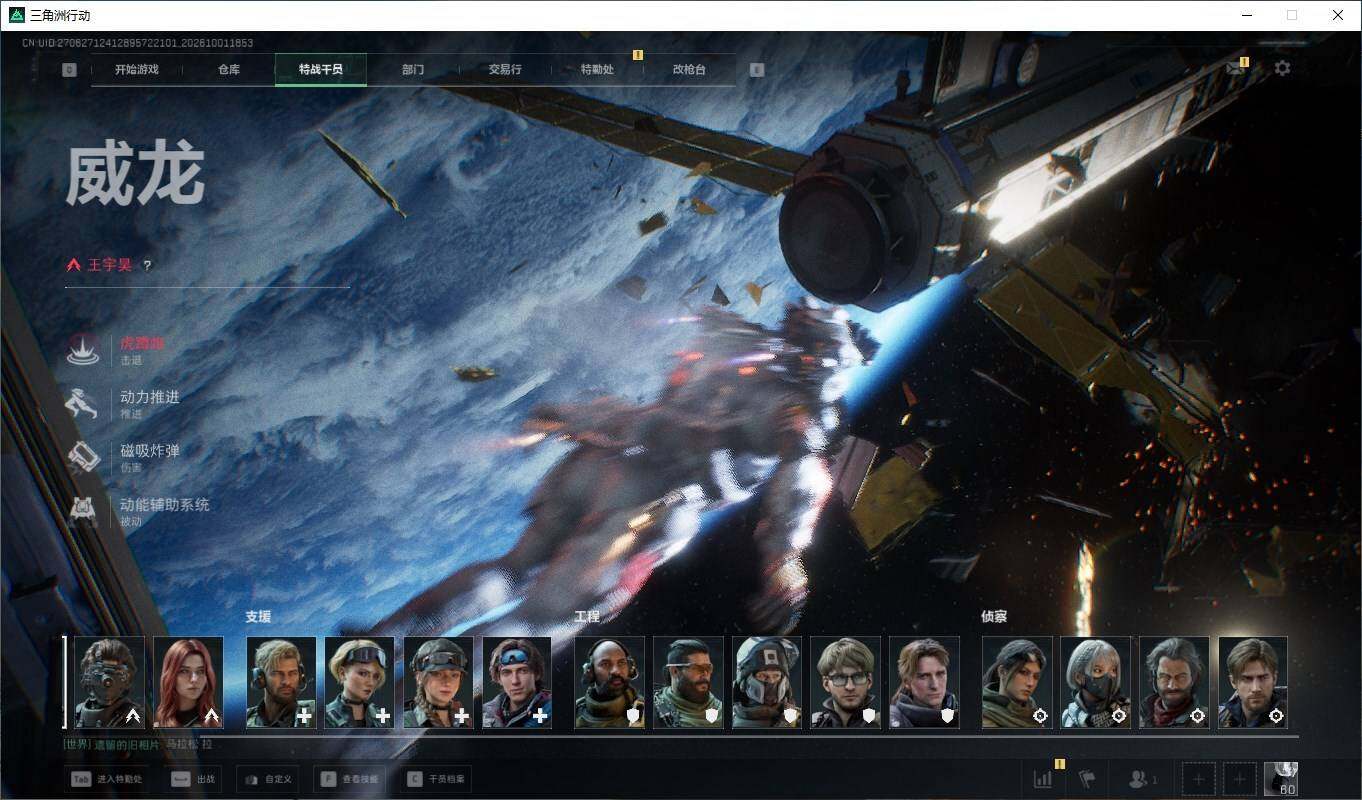Select the 磁吸炸弹 skill icon
This screenshot has height=800, width=1362.
83,458
